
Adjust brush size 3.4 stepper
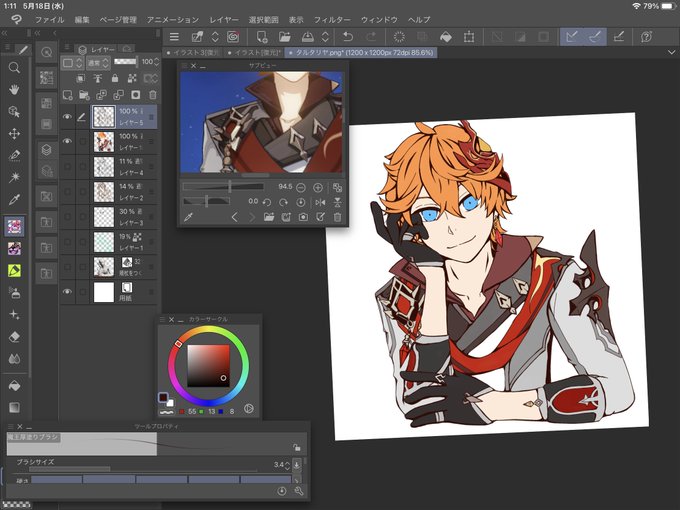287,465
